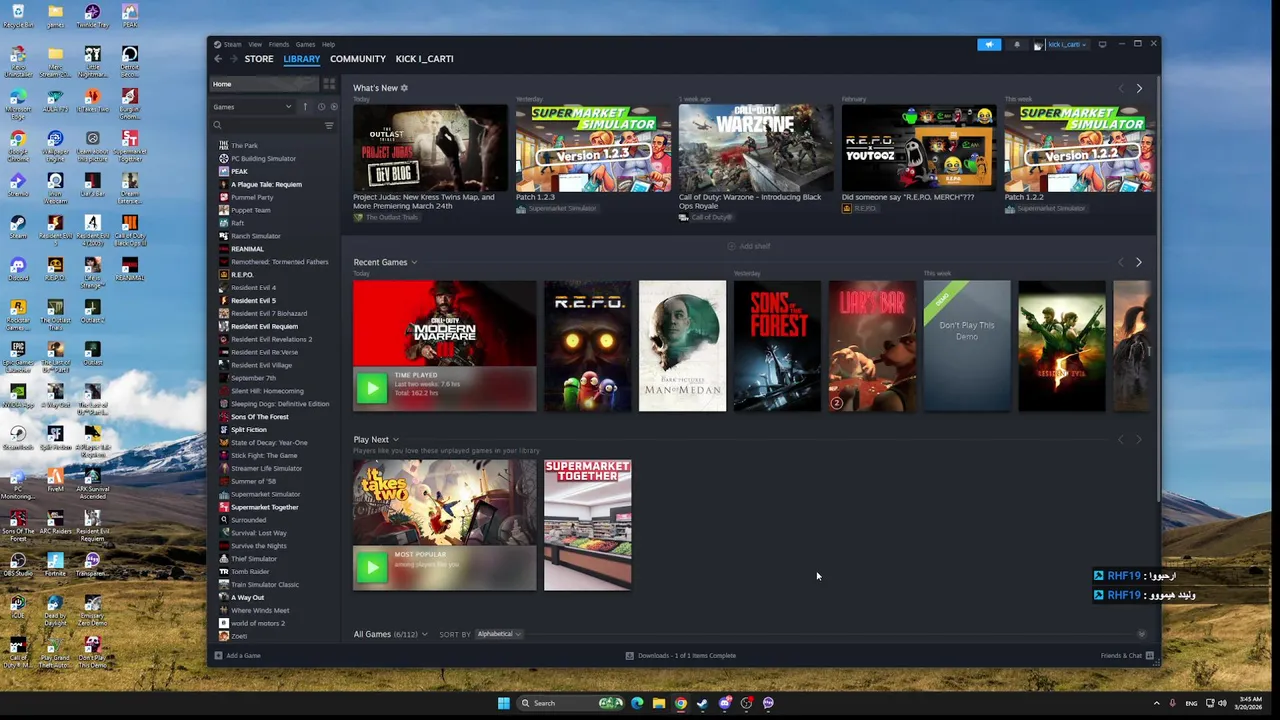Viewport: 1280px width, 720px height.
Task: Open Sons of the Forest cover in Recent Games
Action: pyautogui.click(x=777, y=346)
